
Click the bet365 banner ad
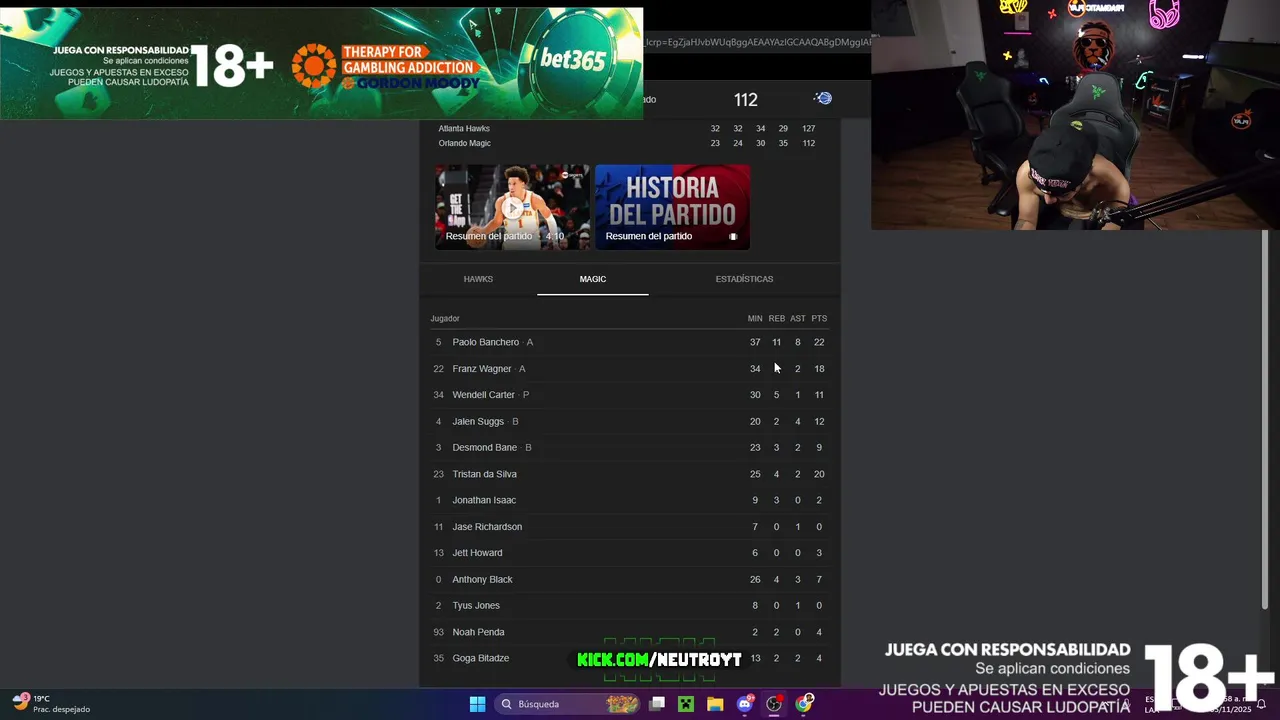click(573, 59)
